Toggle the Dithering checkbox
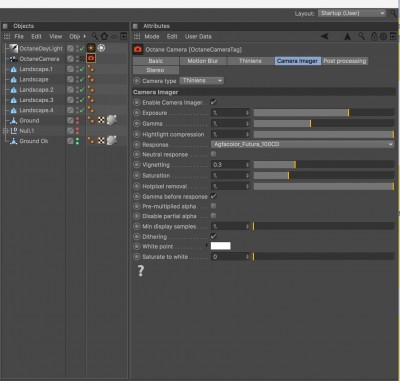The width and height of the screenshot is (400, 381). 214,236
